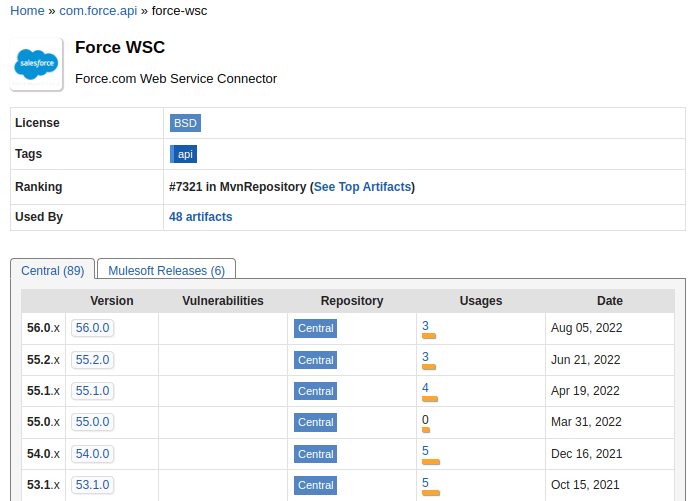Viewport: 691px width, 501px height.
Task: Open version 53.1.0
Action: [93, 485]
